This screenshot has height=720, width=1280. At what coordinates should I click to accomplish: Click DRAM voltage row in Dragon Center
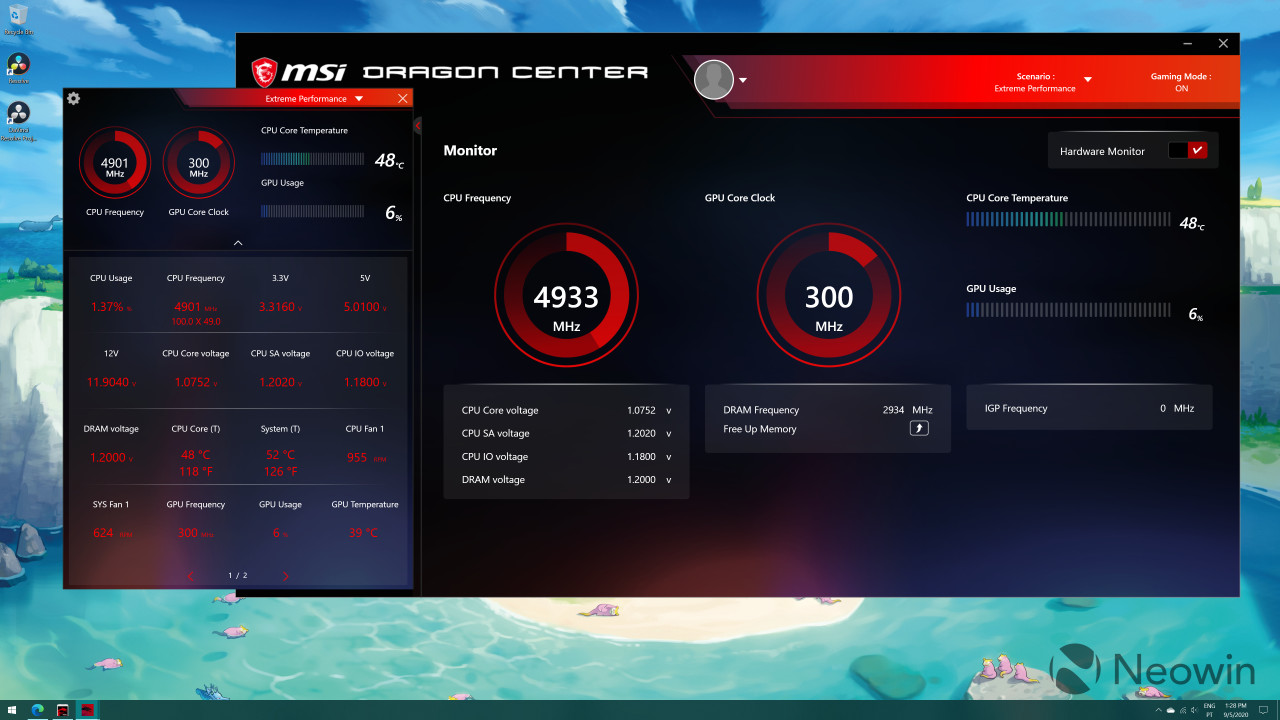(566, 480)
